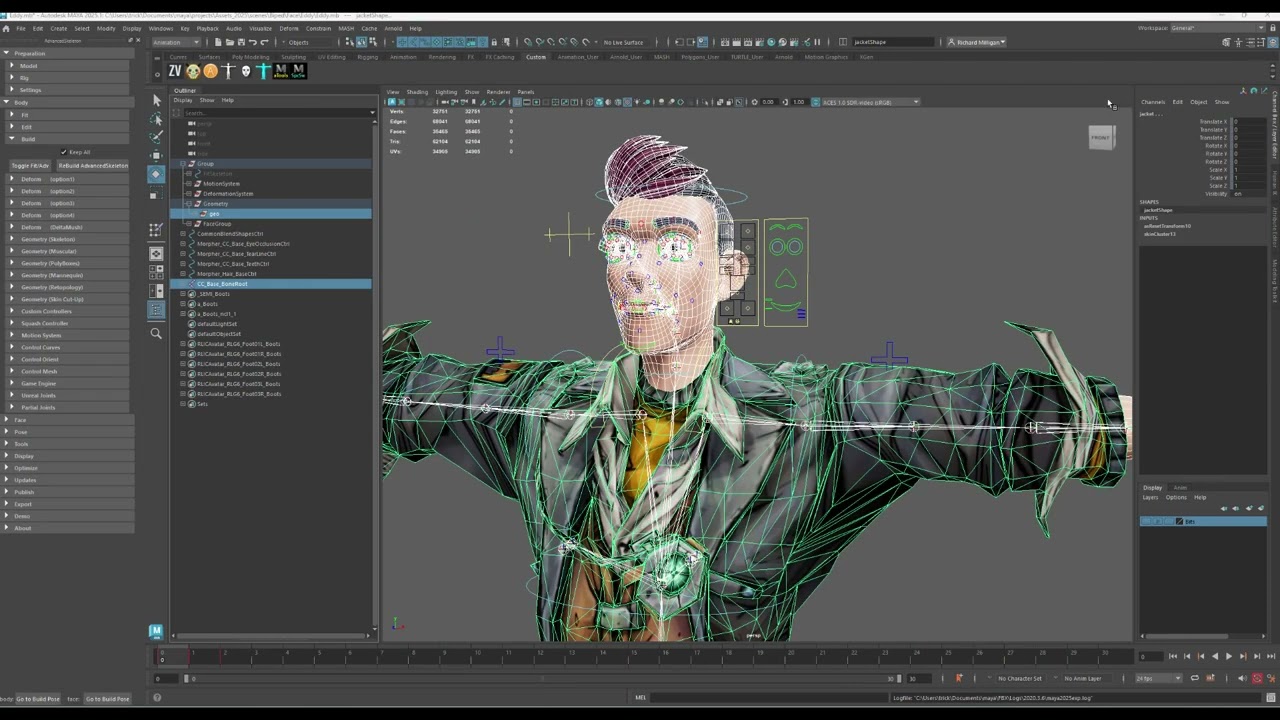
Task: Choose the Select tool arrow in toolbox
Action: point(155,100)
